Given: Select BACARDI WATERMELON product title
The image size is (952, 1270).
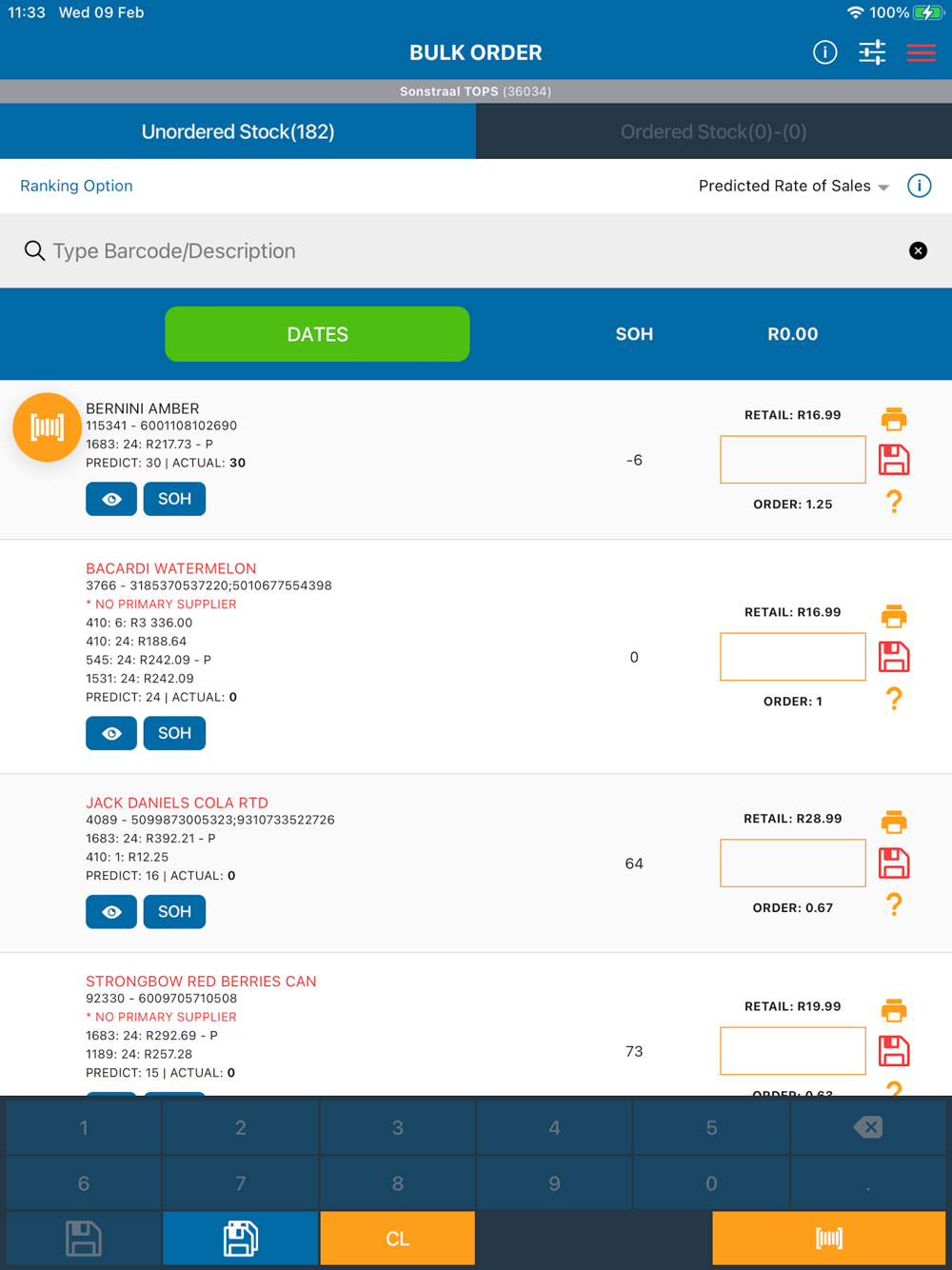Looking at the screenshot, I should pos(171,568).
